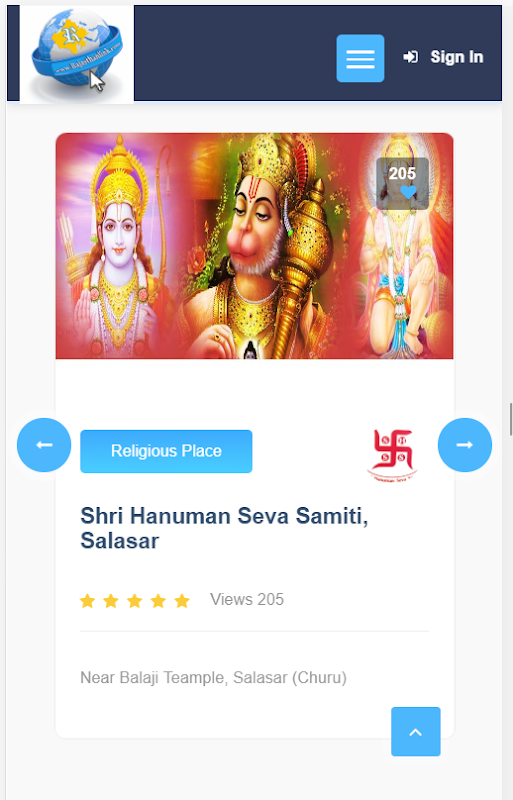
Task: Open the hamburger navigation menu
Action: pyautogui.click(x=360, y=58)
